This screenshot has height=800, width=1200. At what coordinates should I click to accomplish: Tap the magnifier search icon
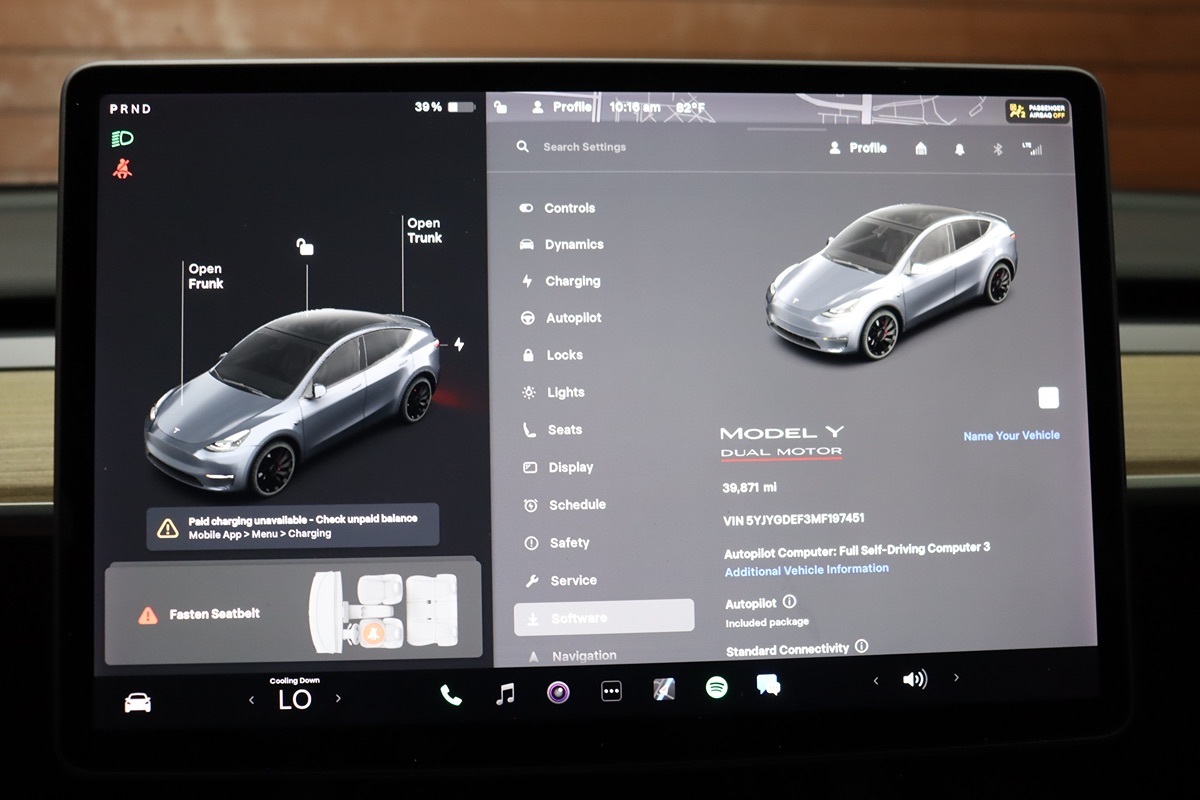[x=523, y=147]
